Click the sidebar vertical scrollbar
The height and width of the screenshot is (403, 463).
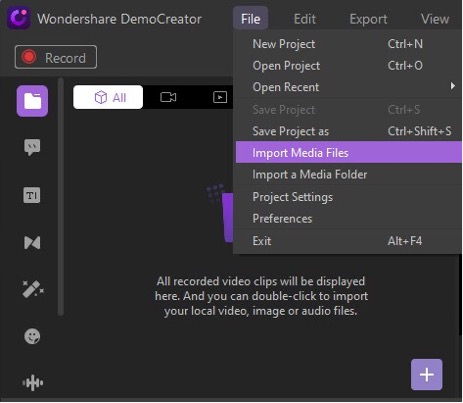tap(60, 197)
